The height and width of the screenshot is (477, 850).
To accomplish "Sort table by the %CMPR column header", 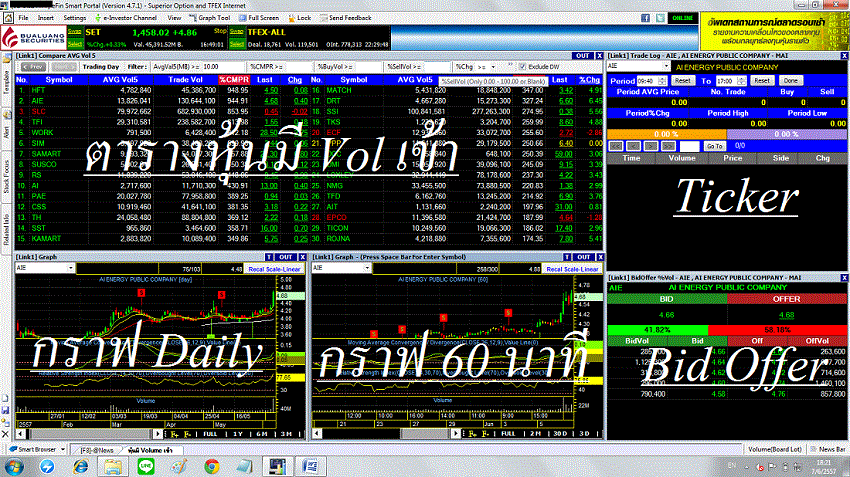I will pyautogui.click(x=234, y=80).
